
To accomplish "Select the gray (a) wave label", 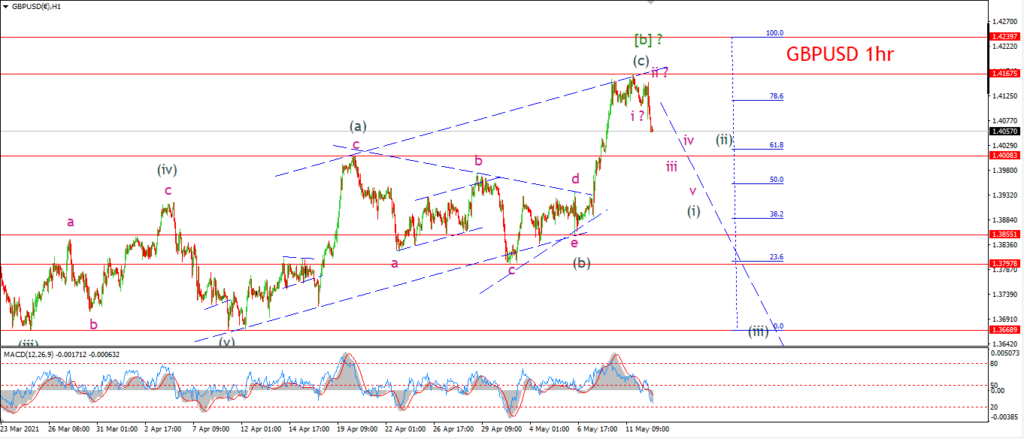I will tap(359, 125).
